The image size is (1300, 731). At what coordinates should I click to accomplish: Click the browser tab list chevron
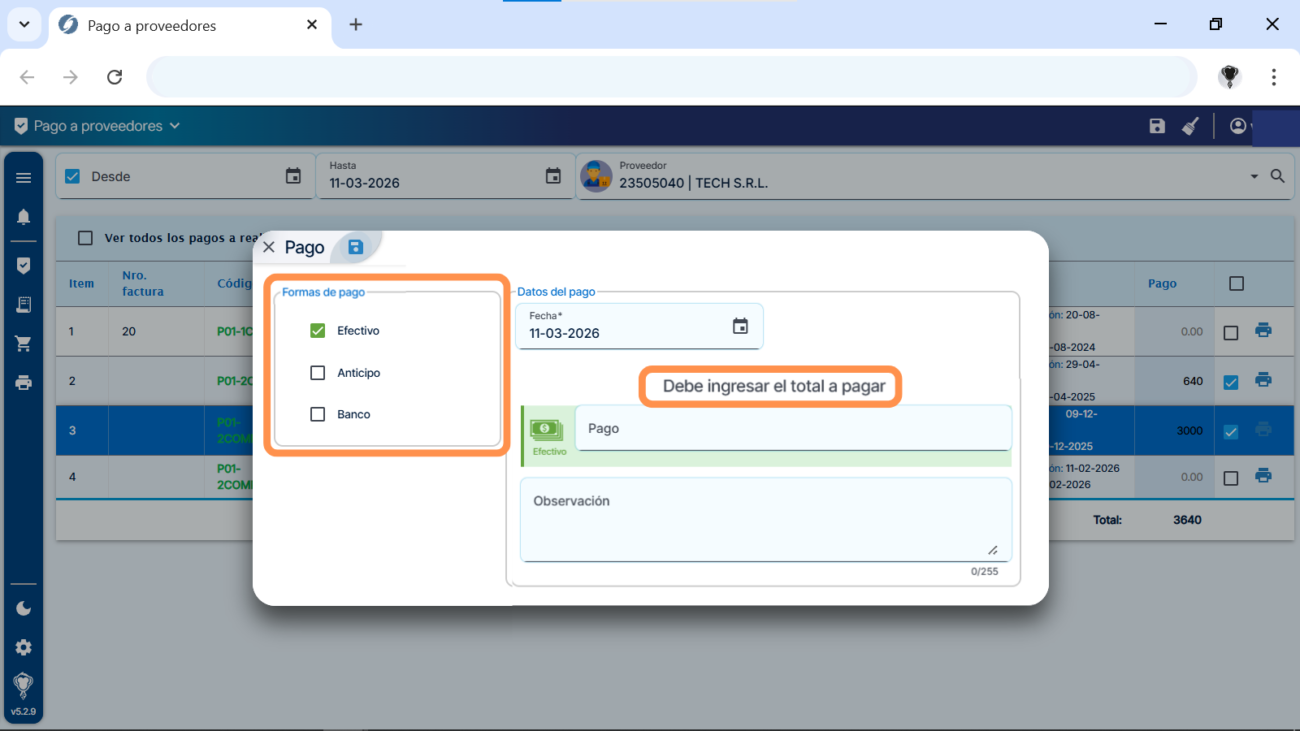24,25
